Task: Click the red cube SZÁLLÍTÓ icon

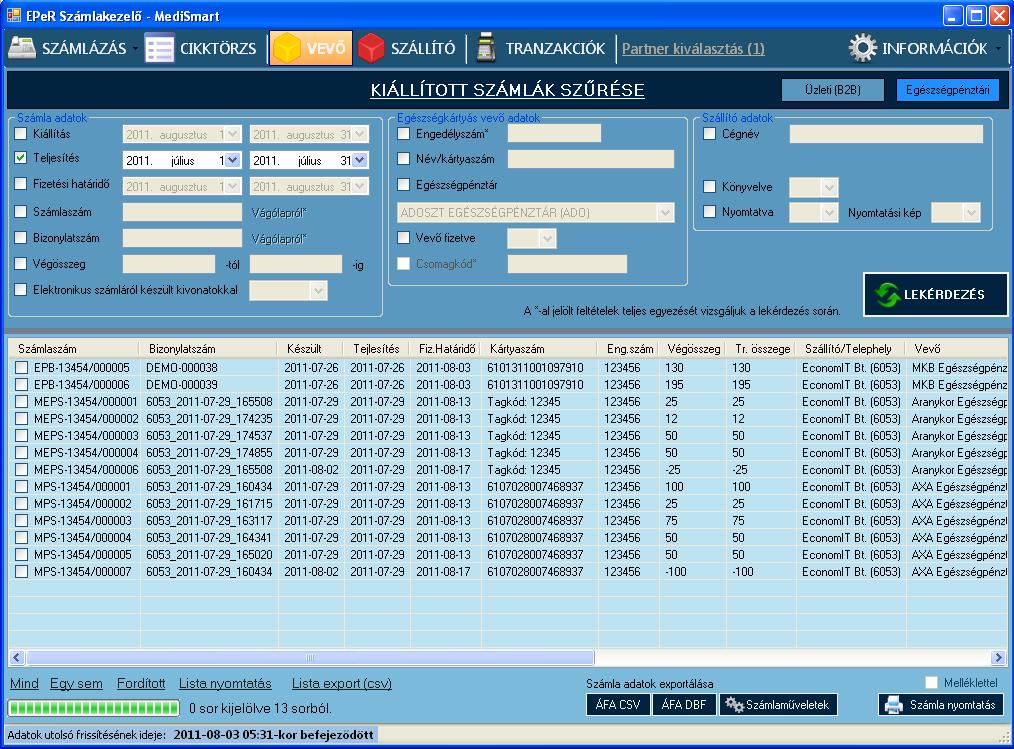Action: tap(371, 49)
